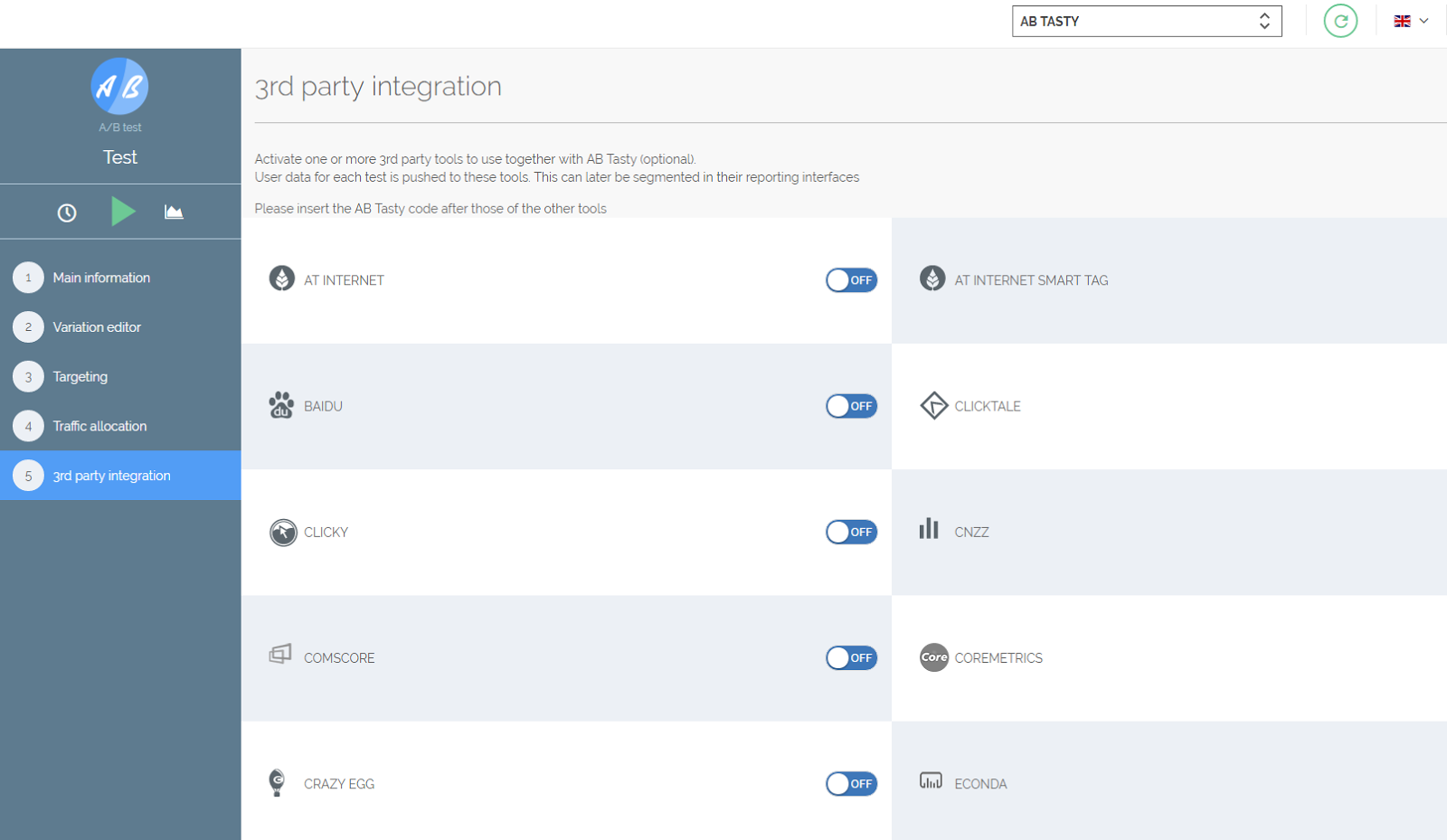The height and width of the screenshot is (840, 1447).
Task: Click the Econda chart icon
Action: 931,780
